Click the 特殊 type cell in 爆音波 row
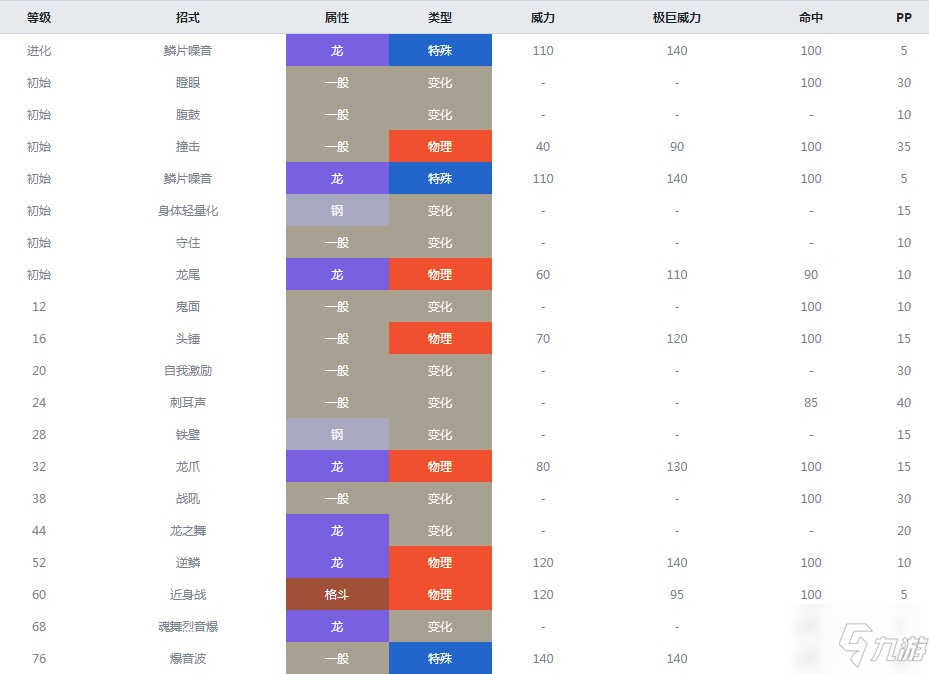Screen dimensions: 929x674 (440, 658)
